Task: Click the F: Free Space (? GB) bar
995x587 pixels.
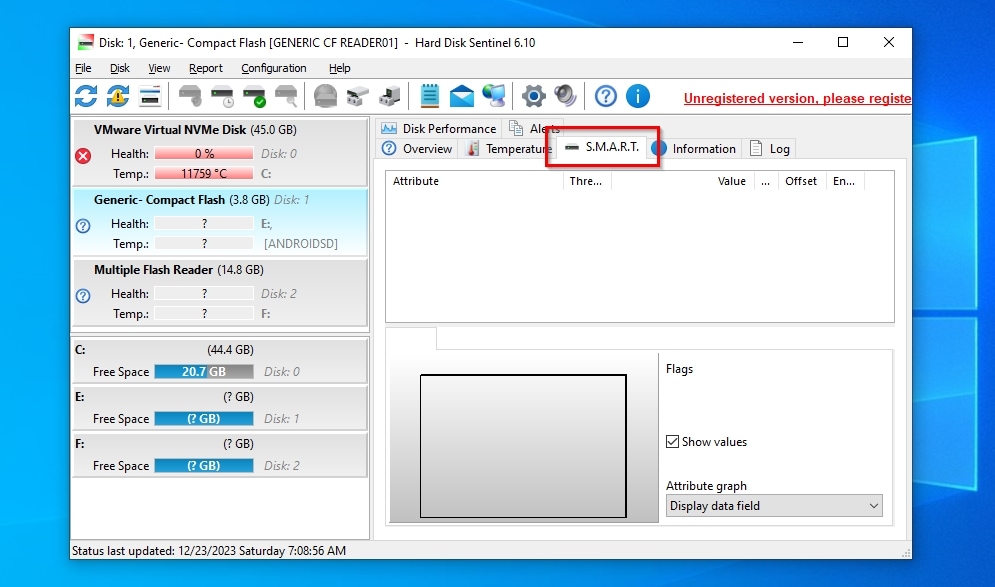Action: [204, 466]
